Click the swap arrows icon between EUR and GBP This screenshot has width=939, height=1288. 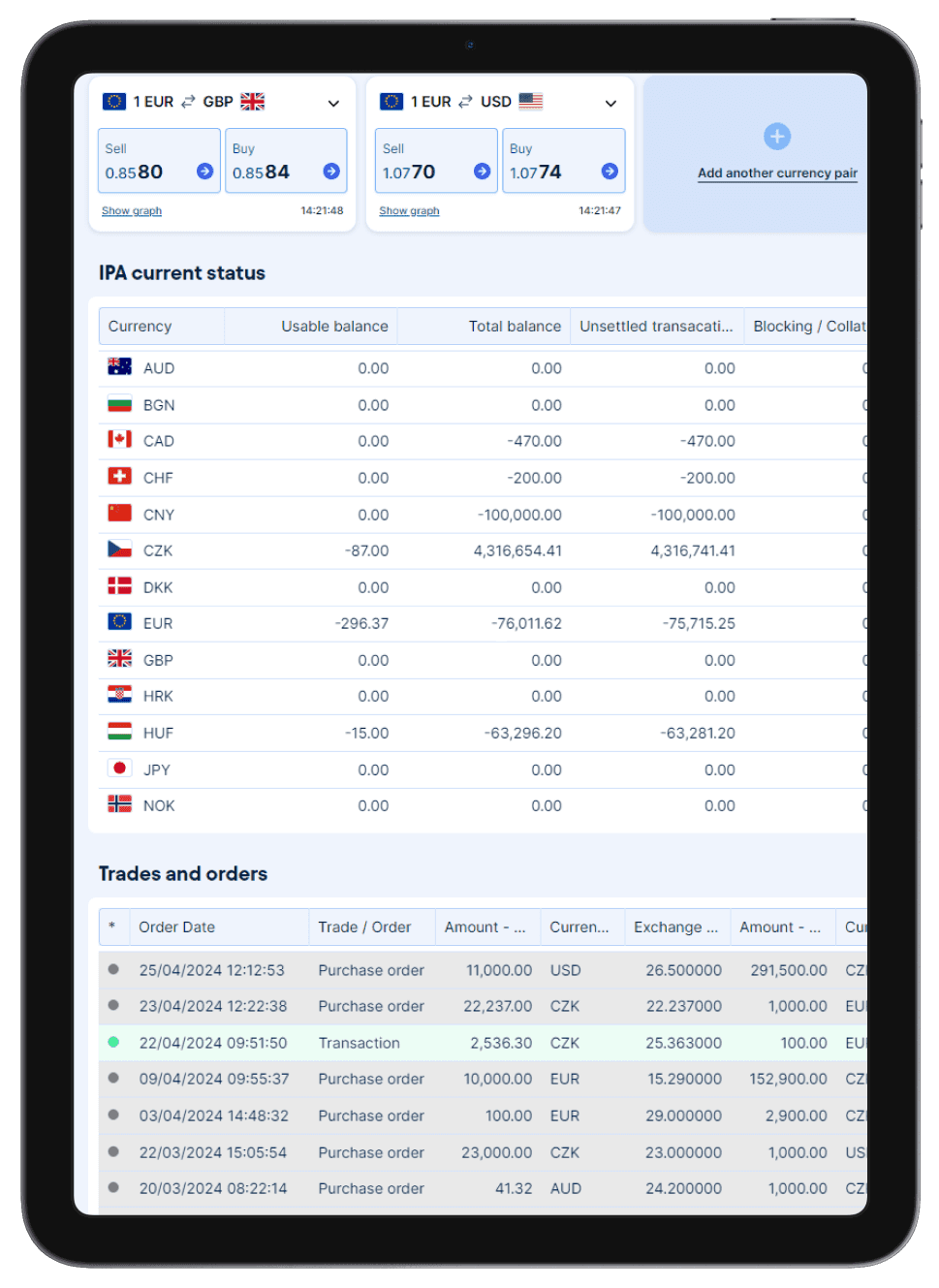coord(188,102)
